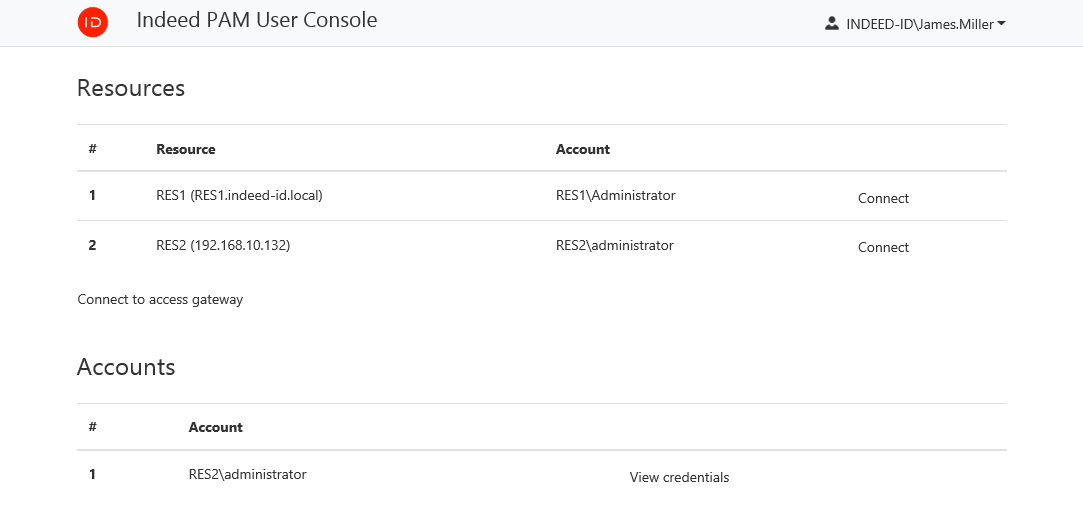Expand the caret next to James.Miller
Viewport: 1083px width, 513px height.
[x=1001, y=23]
